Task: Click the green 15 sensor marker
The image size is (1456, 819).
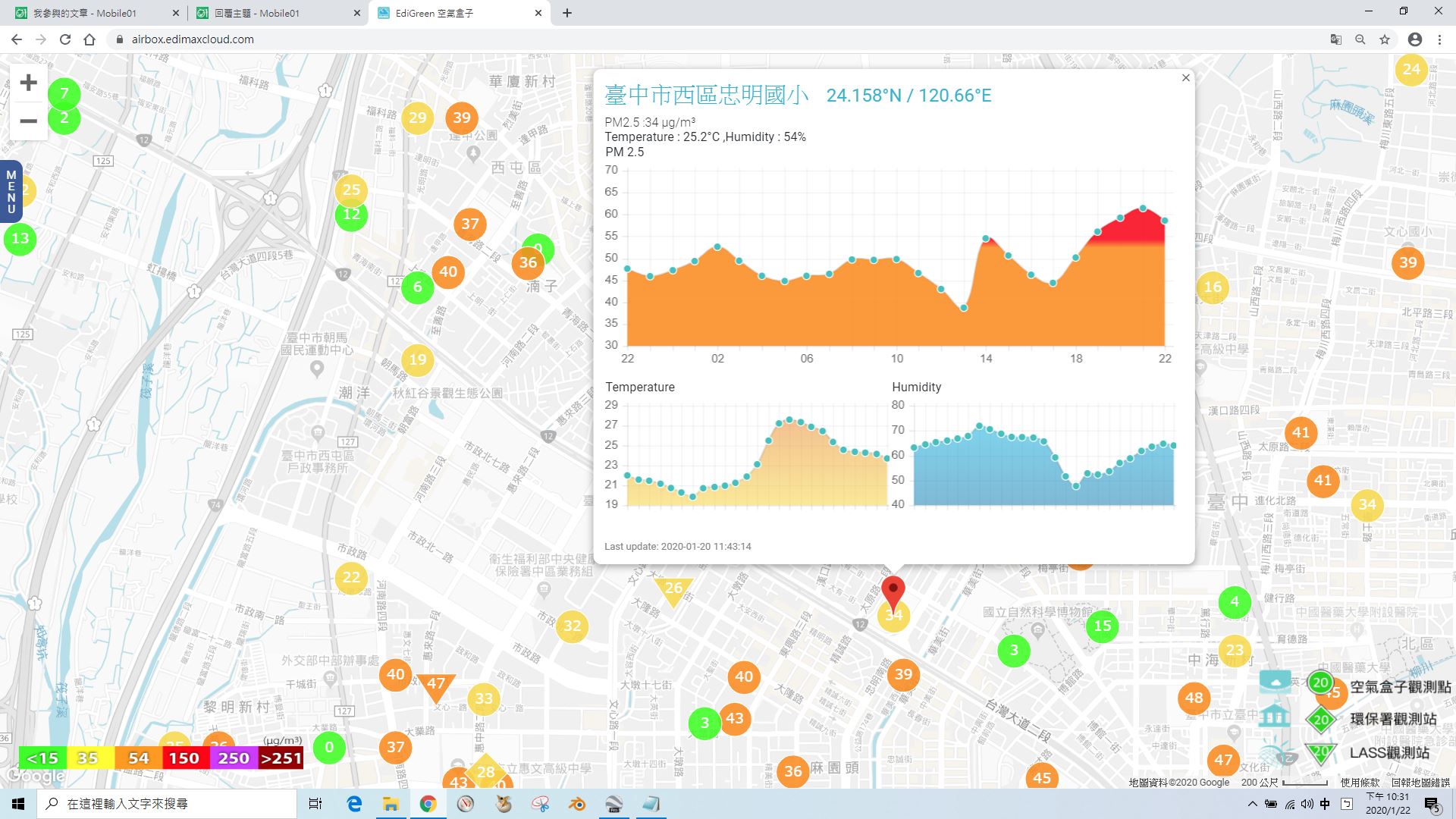Action: pyautogui.click(x=1103, y=626)
